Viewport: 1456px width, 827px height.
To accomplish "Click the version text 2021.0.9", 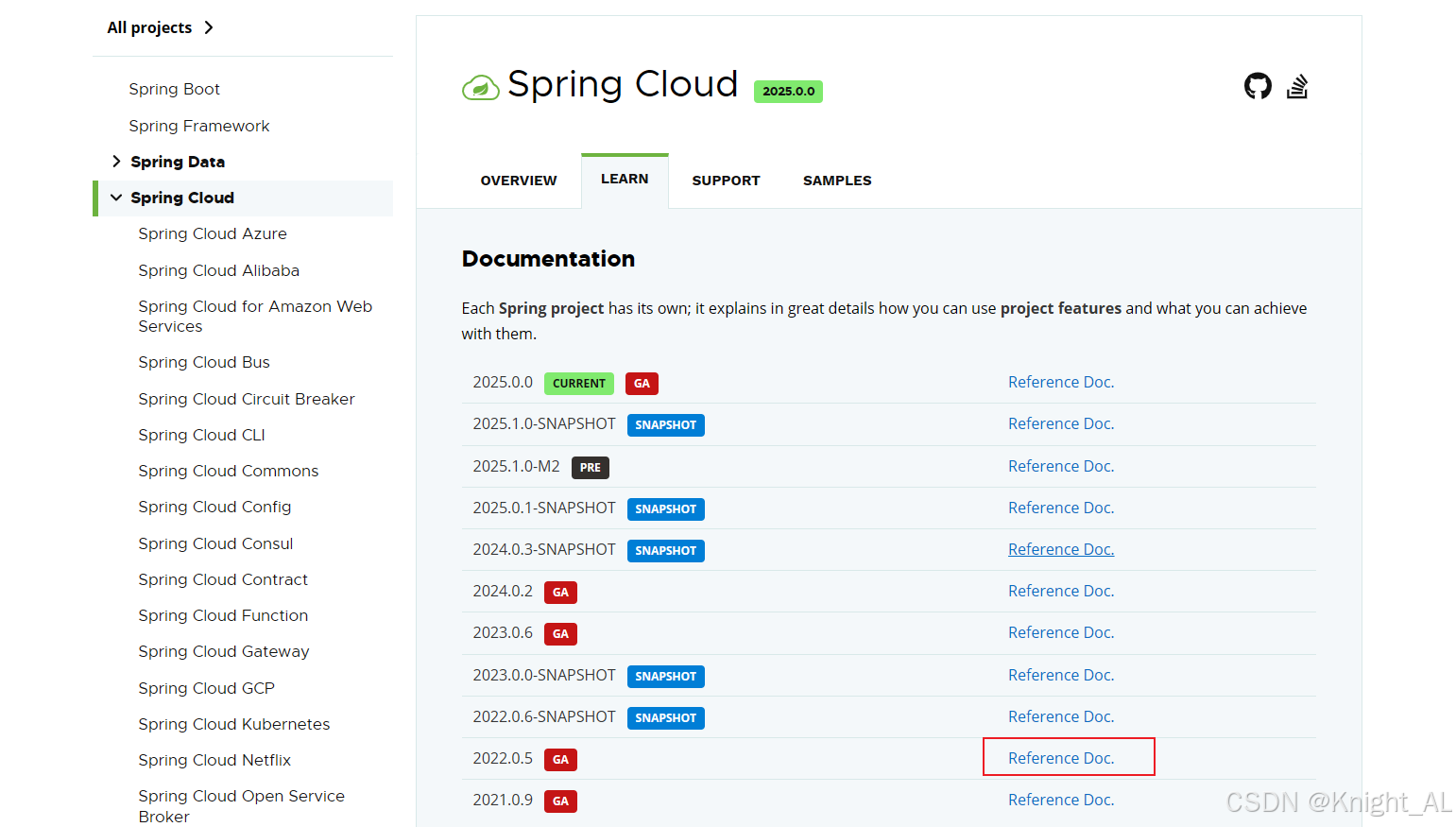I will [503, 800].
